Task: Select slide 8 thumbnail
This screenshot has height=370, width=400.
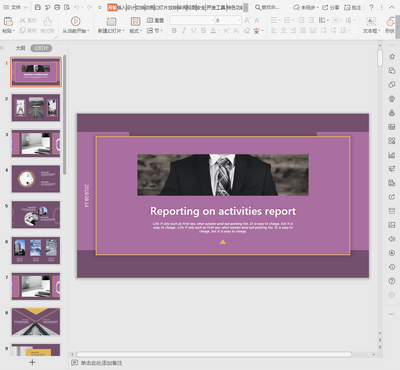Action: [36, 322]
